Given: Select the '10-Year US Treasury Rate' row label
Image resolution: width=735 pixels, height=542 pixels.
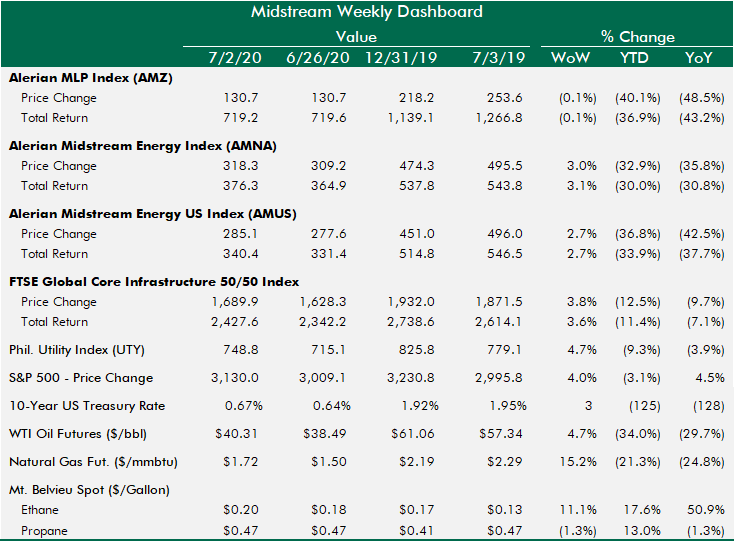Looking at the screenshot, I should pos(87,406).
